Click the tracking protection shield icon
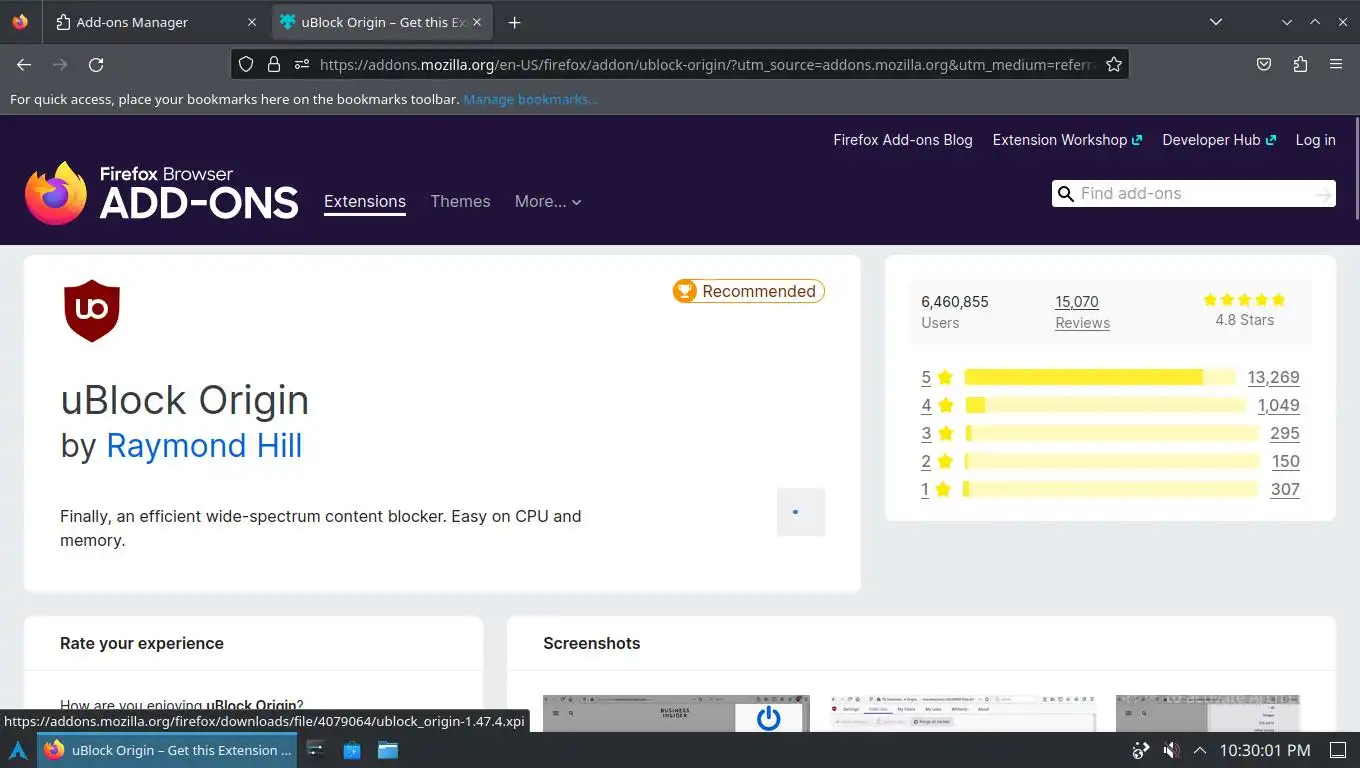The width and height of the screenshot is (1360, 768). (246, 64)
